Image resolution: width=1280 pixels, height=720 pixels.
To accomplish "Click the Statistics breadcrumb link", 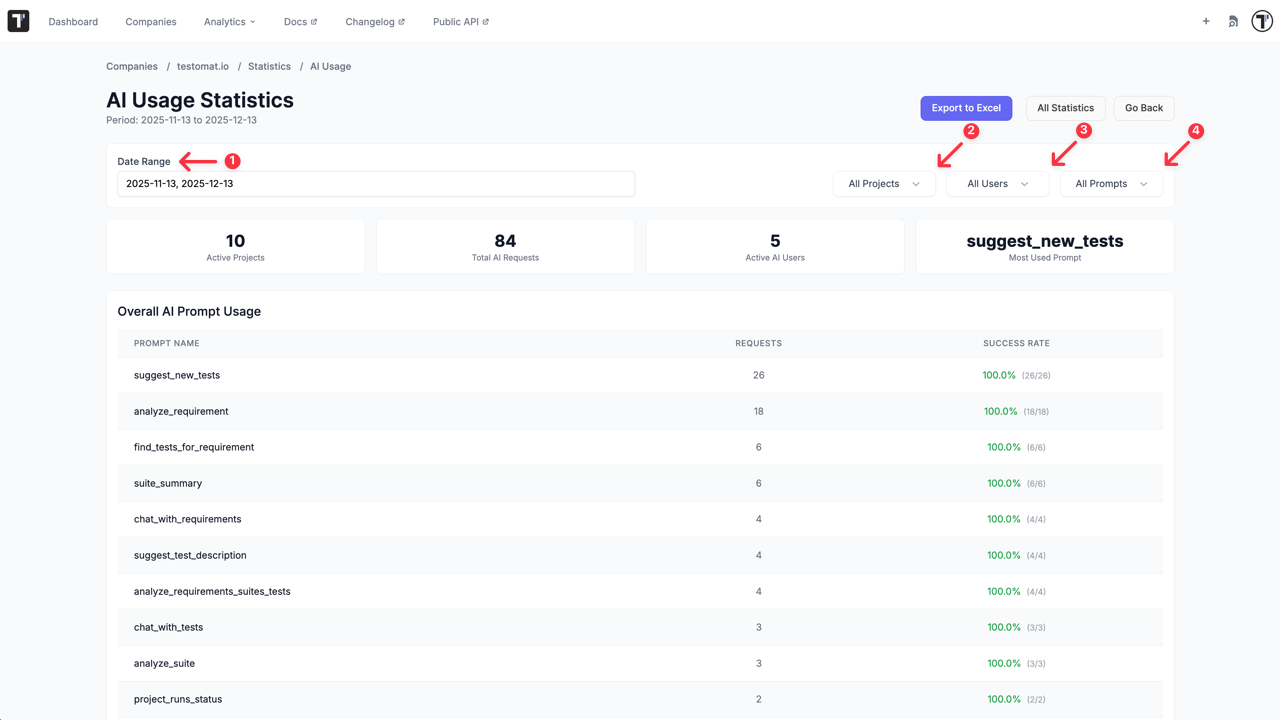I will point(269,66).
